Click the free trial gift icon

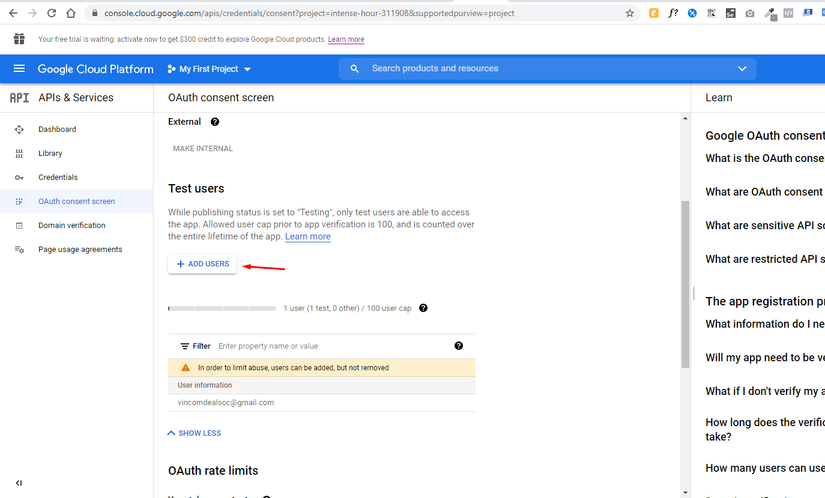[x=19, y=39]
